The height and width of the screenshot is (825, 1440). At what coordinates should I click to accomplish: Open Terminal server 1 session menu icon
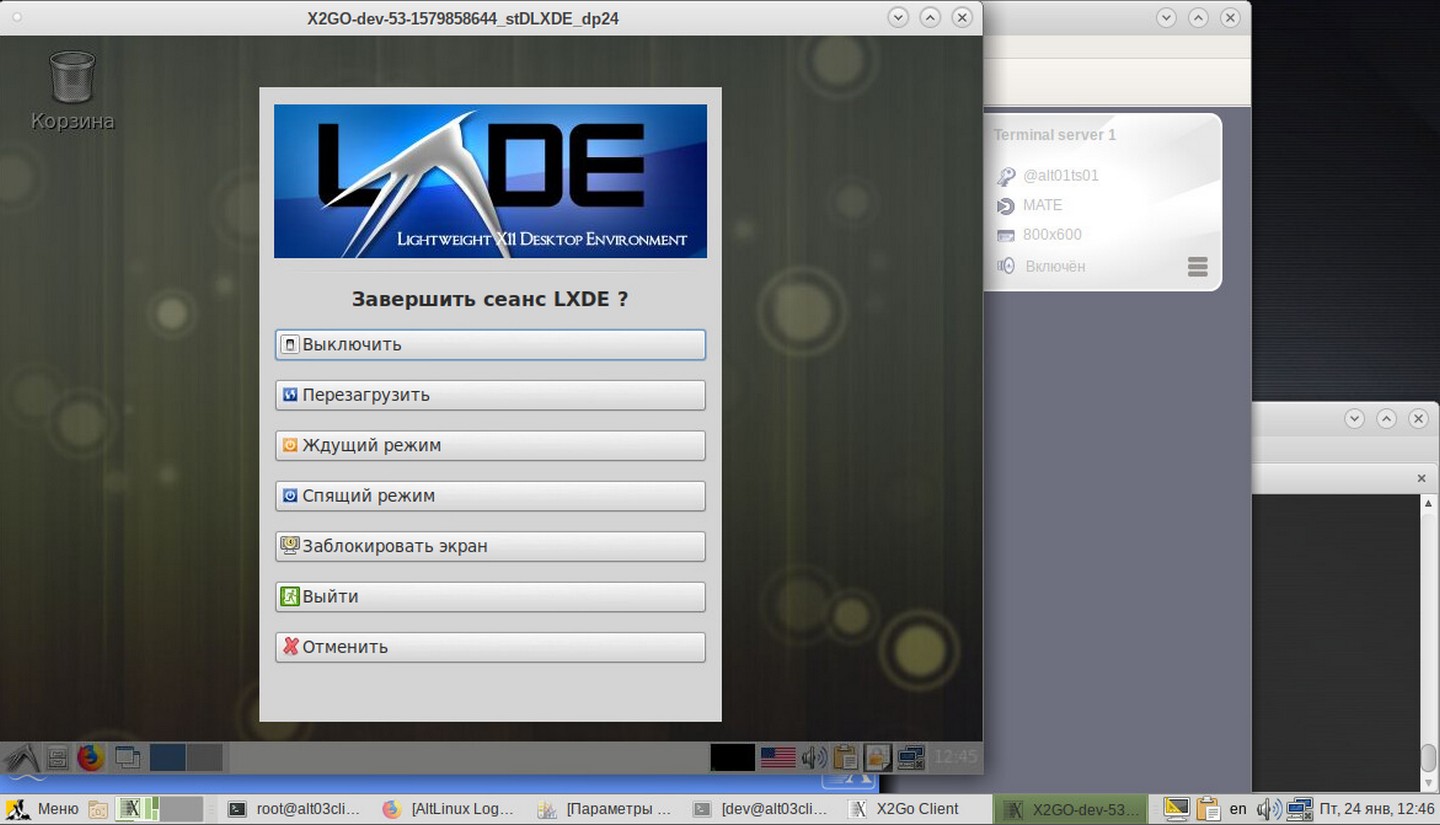pyautogui.click(x=1197, y=267)
